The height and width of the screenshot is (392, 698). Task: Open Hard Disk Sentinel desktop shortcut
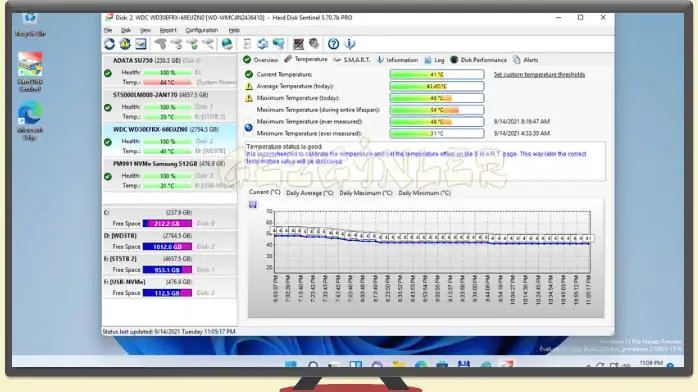tap(30, 72)
